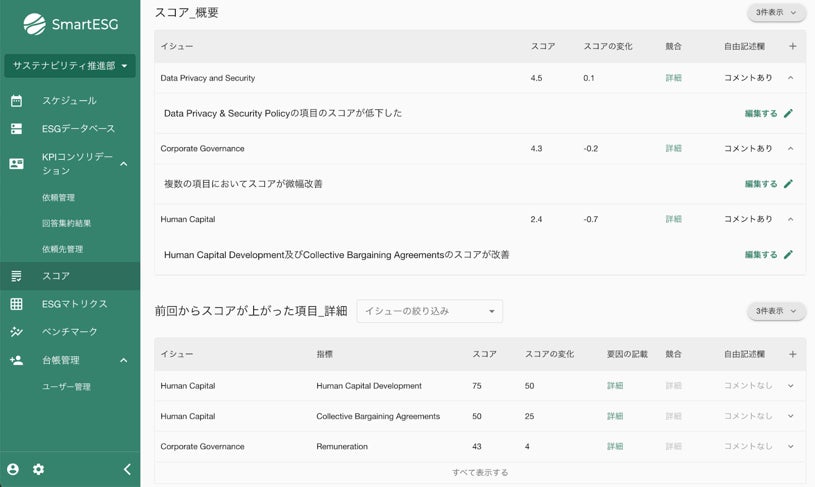Open the サステナビリティ推進部 department dropdown

[70, 67]
